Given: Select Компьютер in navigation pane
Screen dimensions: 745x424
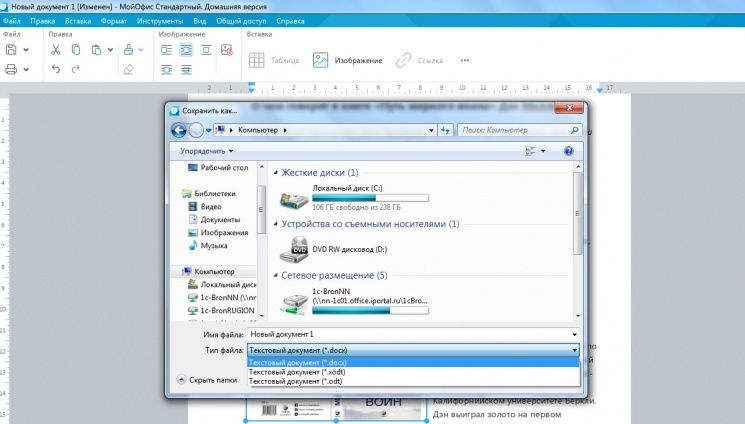Looking at the screenshot, I should [208, 271].
